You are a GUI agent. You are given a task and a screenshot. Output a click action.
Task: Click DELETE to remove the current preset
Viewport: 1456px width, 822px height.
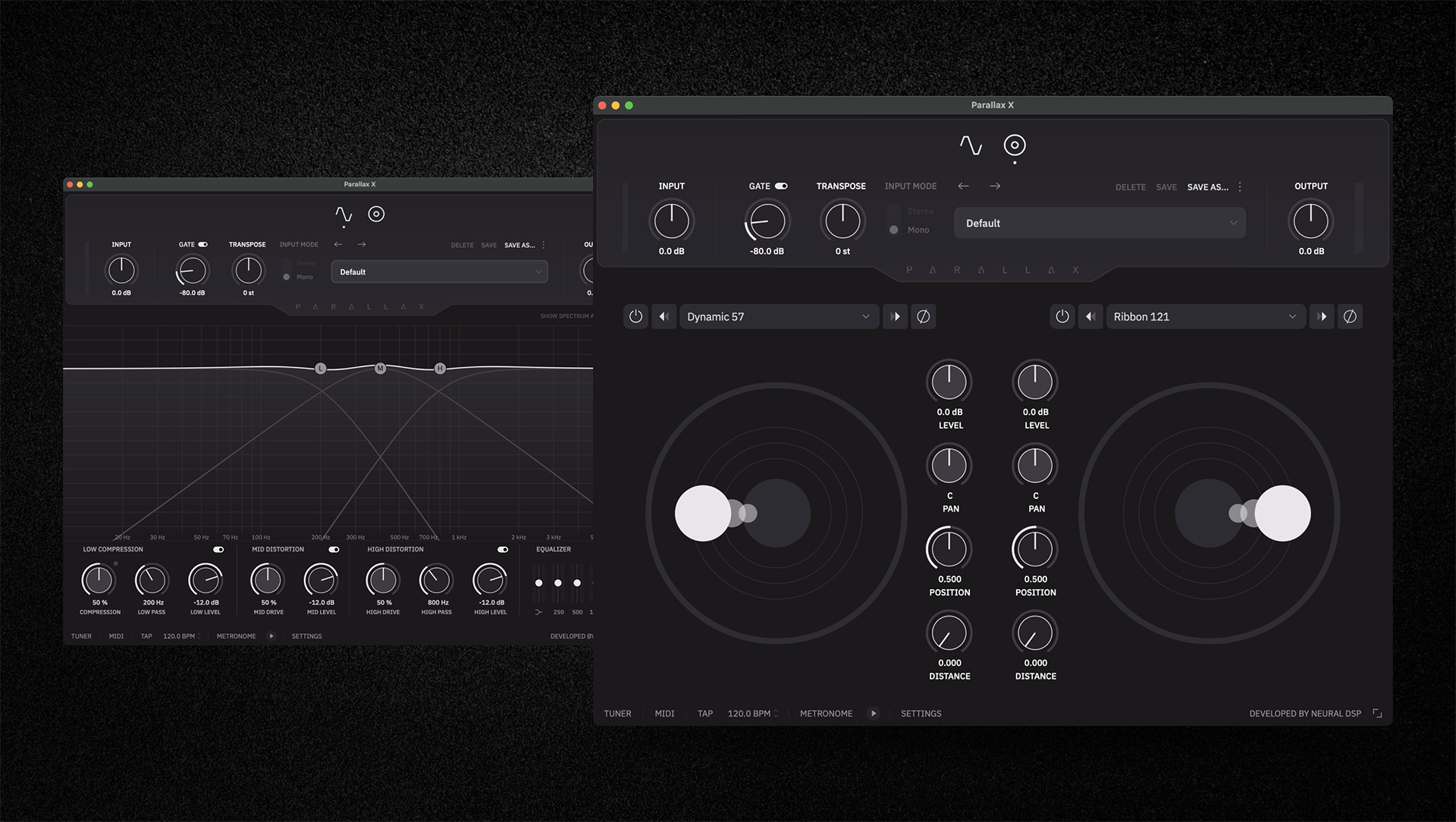1130,187
